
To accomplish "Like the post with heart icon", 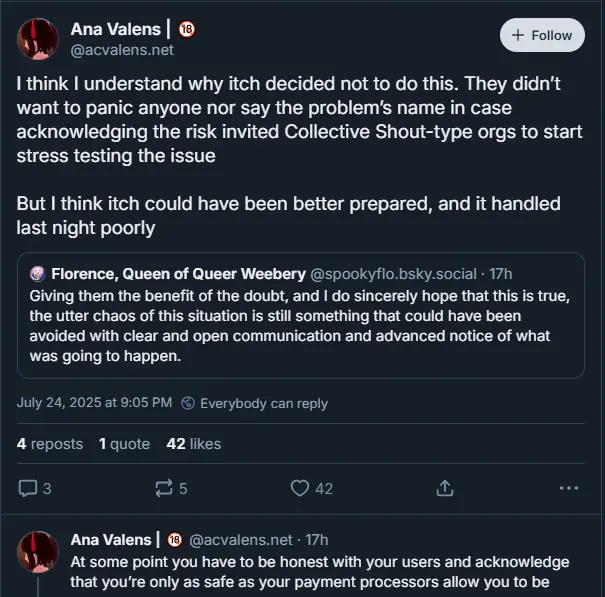I will [x=299, y=488].
